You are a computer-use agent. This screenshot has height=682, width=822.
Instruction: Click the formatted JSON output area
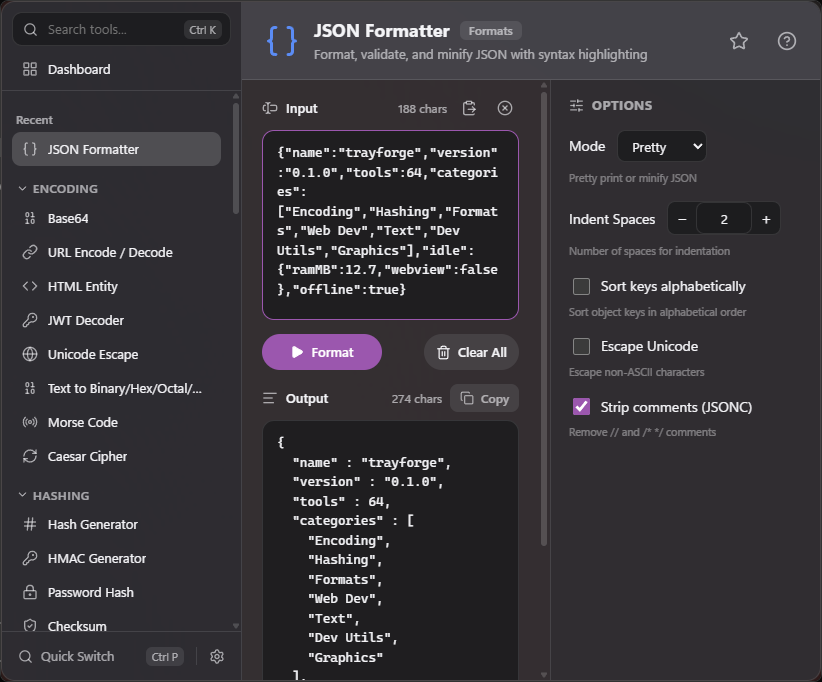tap(391, 551)
